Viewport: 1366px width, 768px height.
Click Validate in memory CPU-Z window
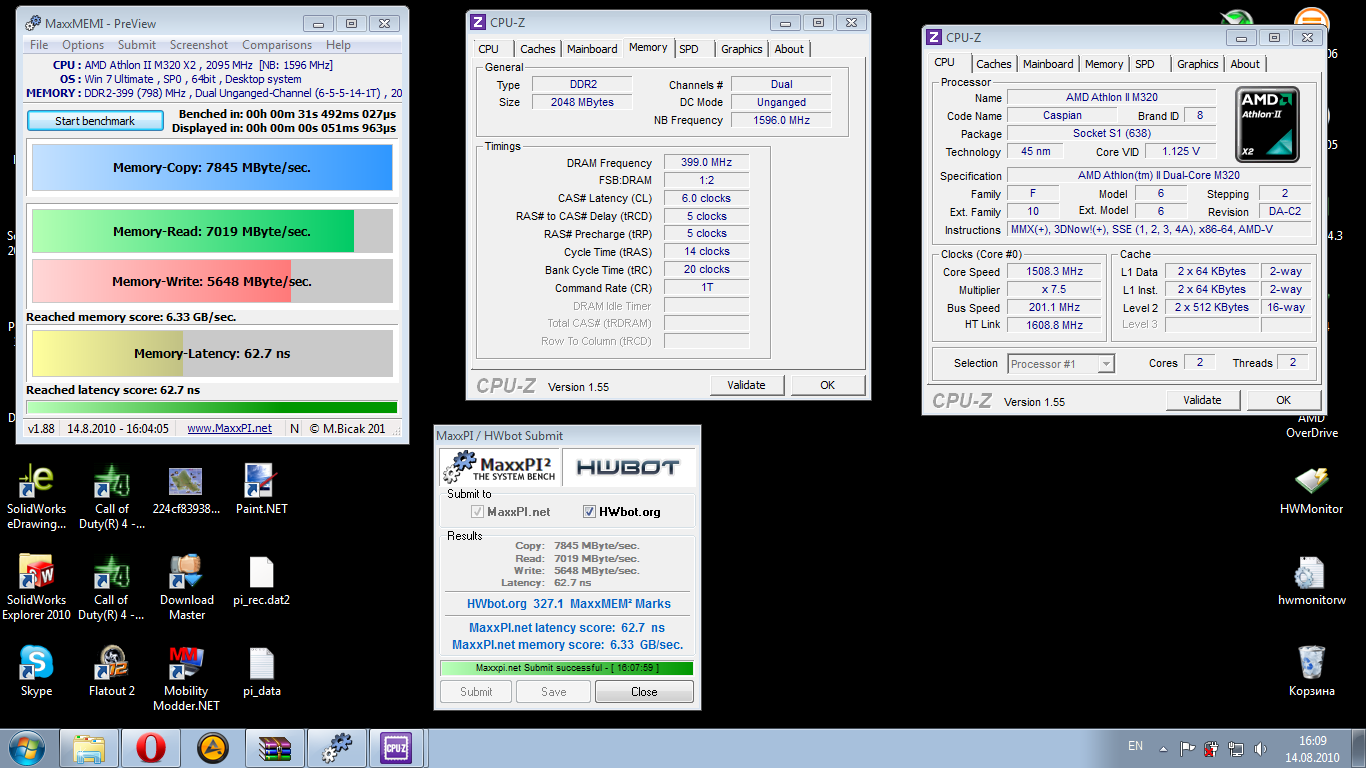746,385
